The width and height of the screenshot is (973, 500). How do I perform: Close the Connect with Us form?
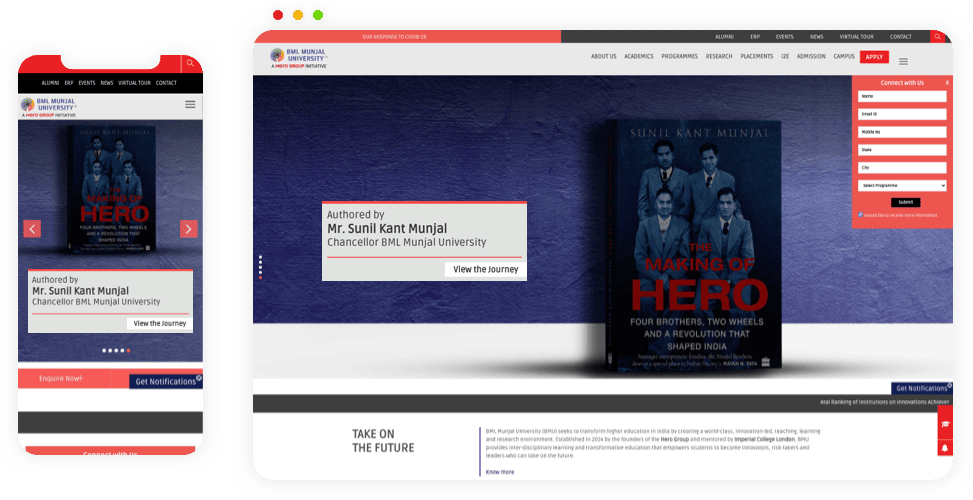pos(947,83)
